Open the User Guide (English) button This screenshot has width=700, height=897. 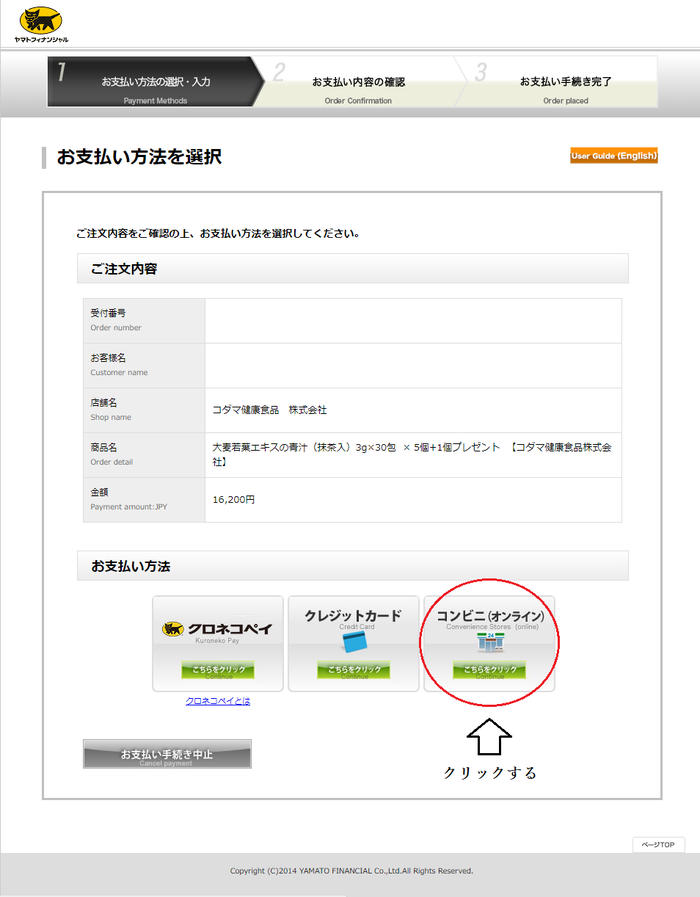pos(614,156)
